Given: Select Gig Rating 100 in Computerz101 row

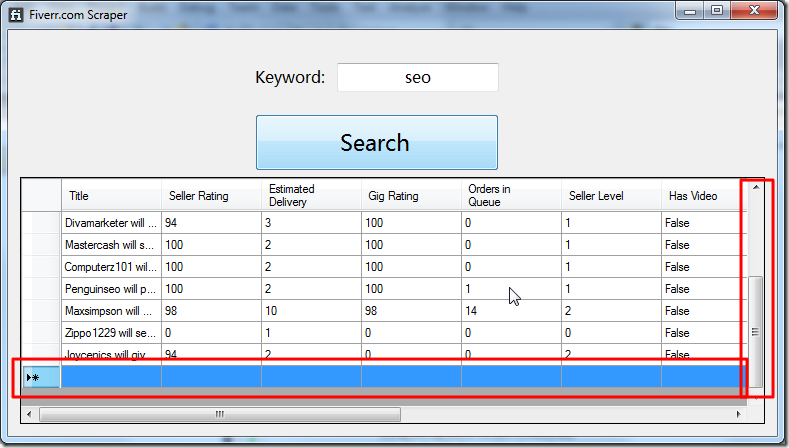Looking at the screenshot, I should coord(411,267).
